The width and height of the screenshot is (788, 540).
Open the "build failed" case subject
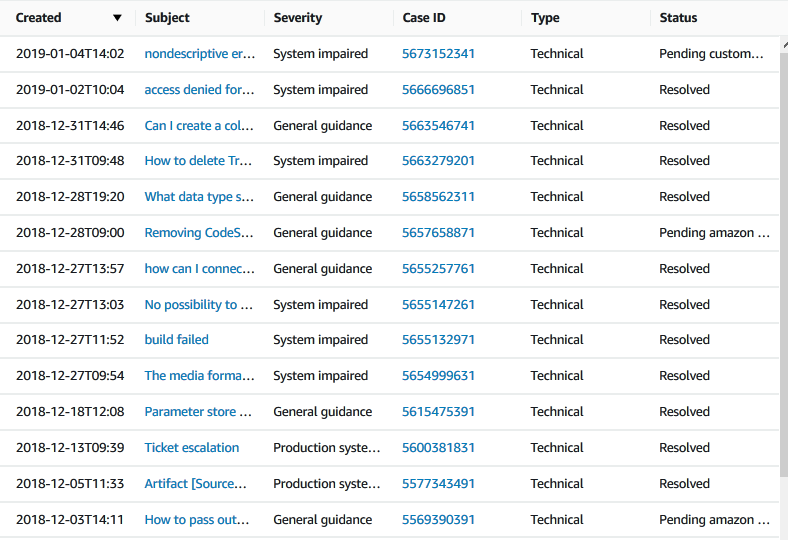(x=176, y=340)
